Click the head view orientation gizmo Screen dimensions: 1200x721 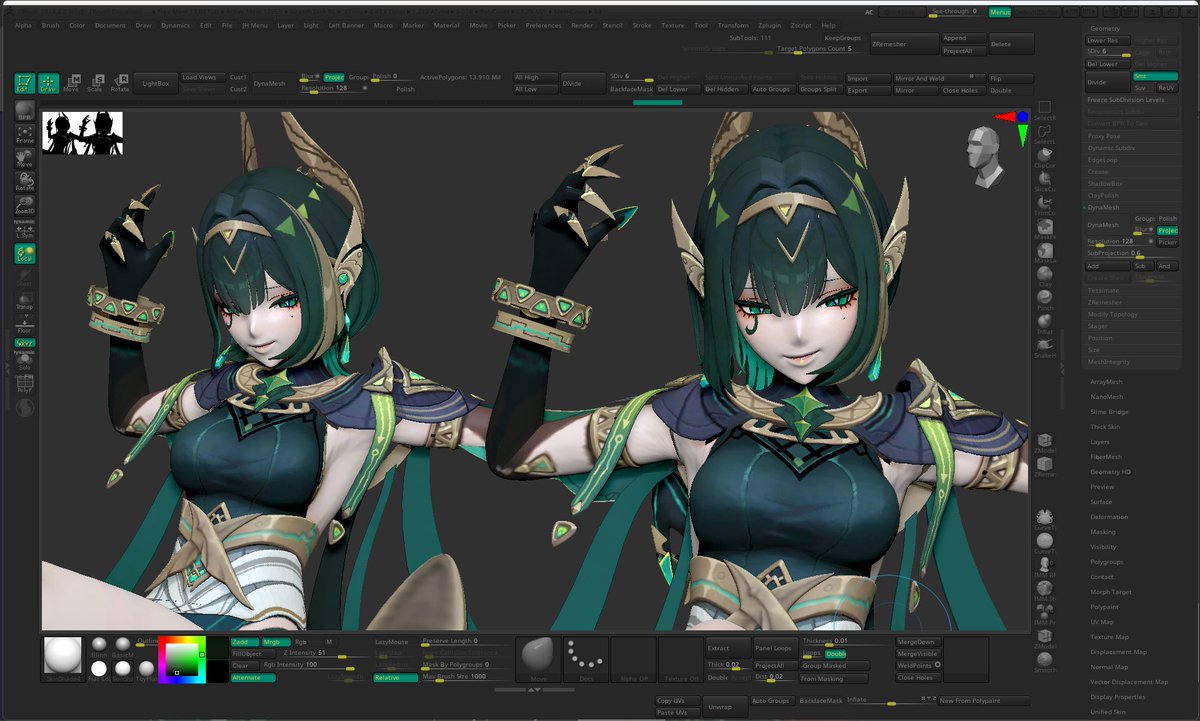985,157
